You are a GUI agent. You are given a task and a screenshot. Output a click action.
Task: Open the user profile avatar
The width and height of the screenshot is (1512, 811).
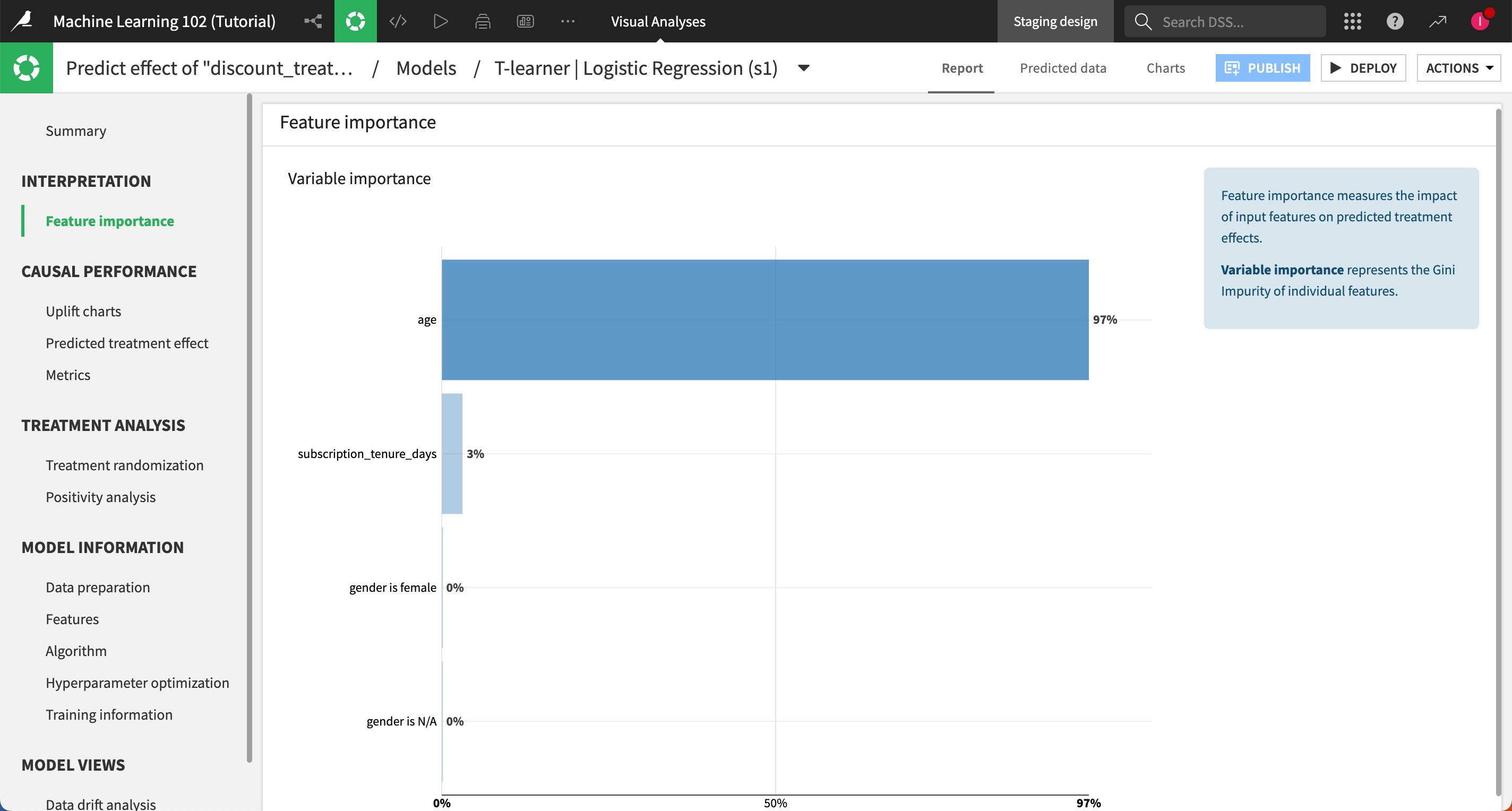click(x=1480, y=21)
